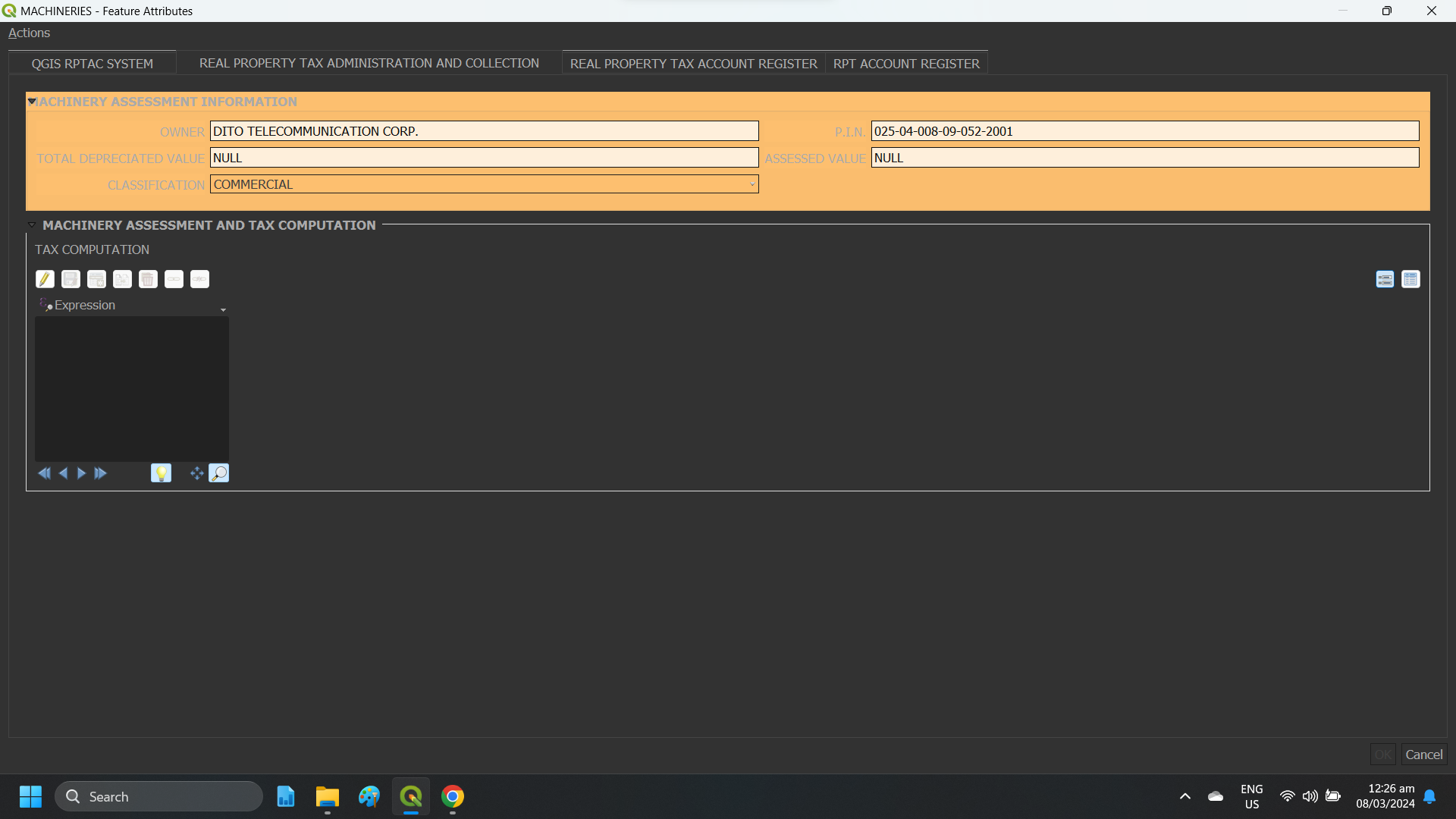1456x819 pixels.
Task: Open Google Chrome from the taskbar
Action: click(453, 796)
